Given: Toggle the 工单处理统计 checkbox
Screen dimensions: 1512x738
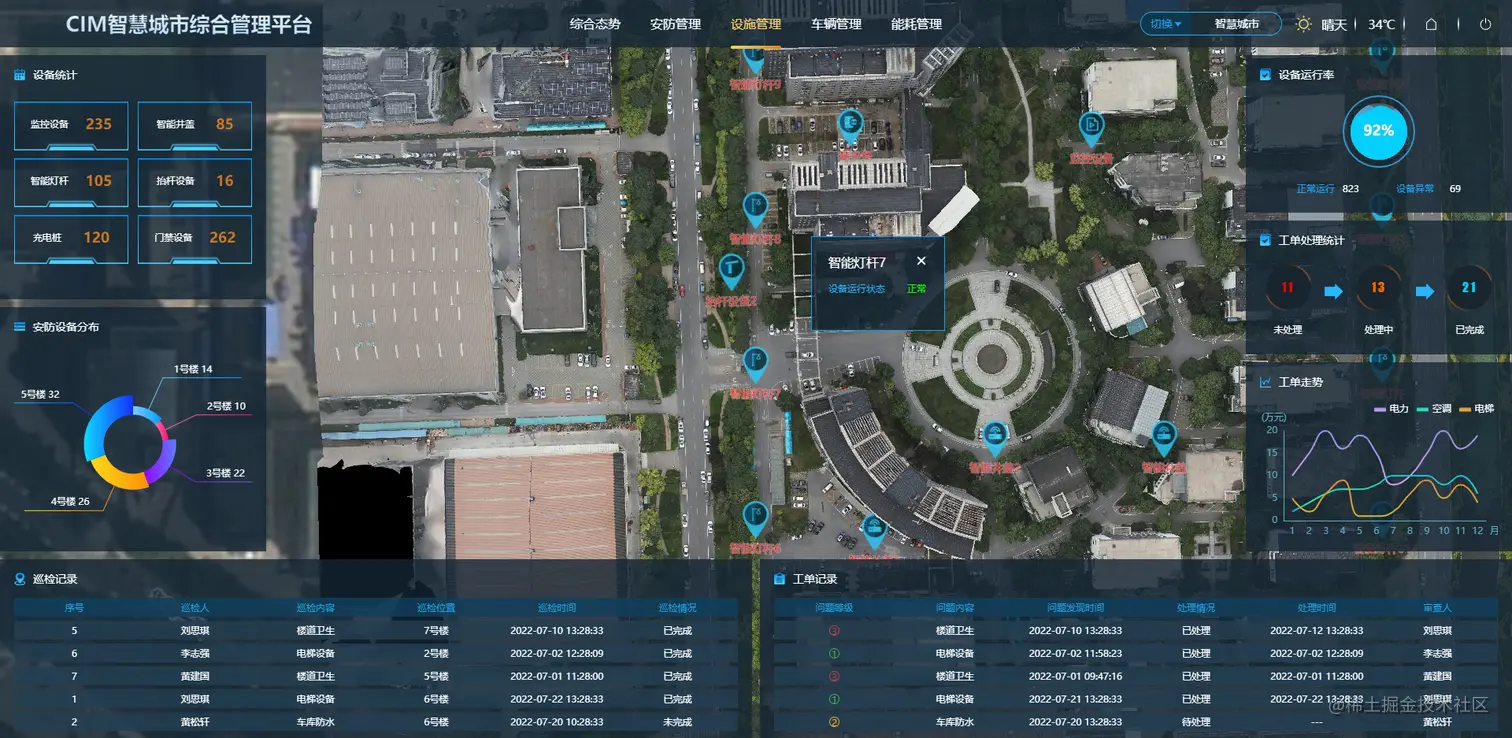Looking at the screenshot, I should point(1265,241).
